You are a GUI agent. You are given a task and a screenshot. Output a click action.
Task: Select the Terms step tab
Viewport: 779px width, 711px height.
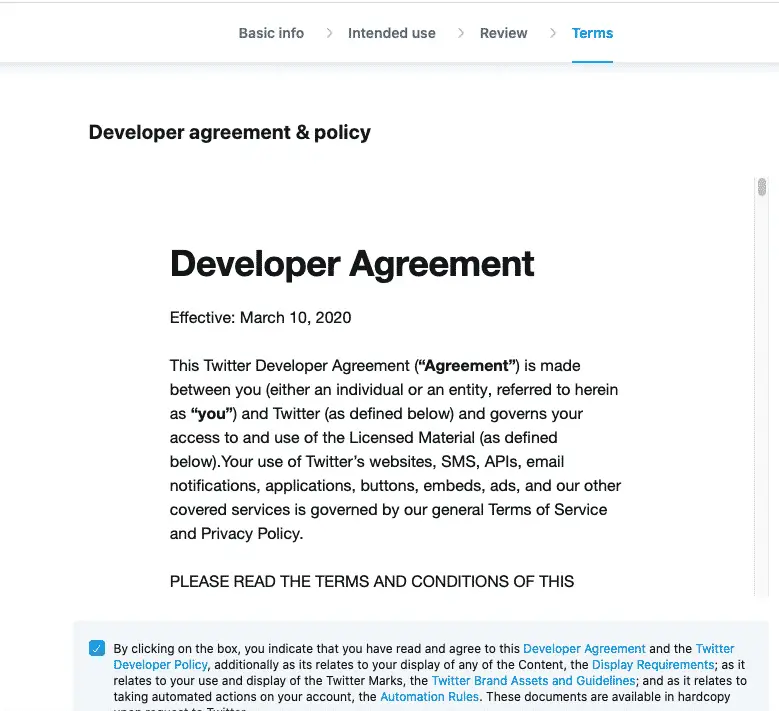point(592,33)
